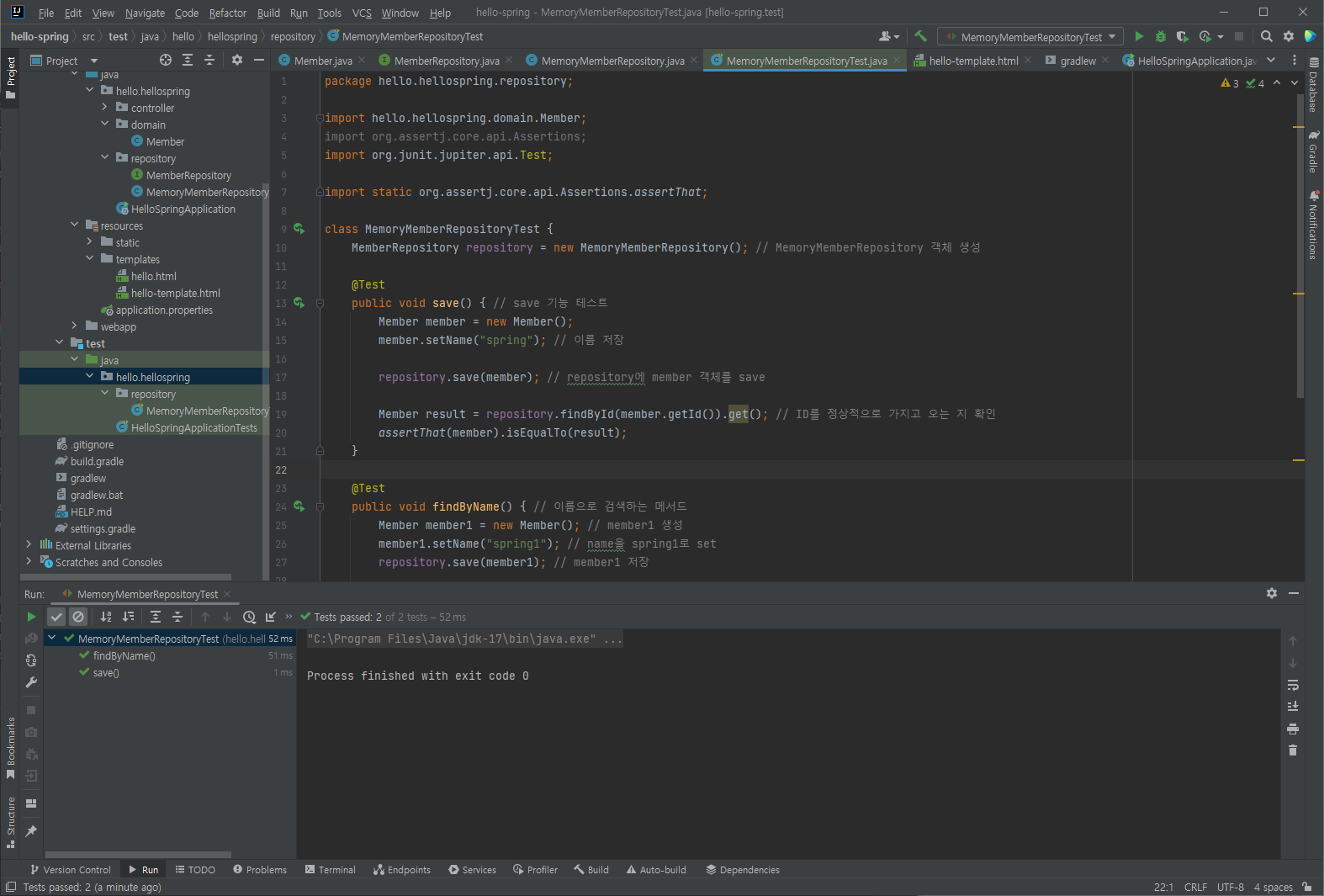Toggle auto-test rerun icon in Run sidebar
The height and width of the screenshot is (896, 1324).
pos(31,660)
